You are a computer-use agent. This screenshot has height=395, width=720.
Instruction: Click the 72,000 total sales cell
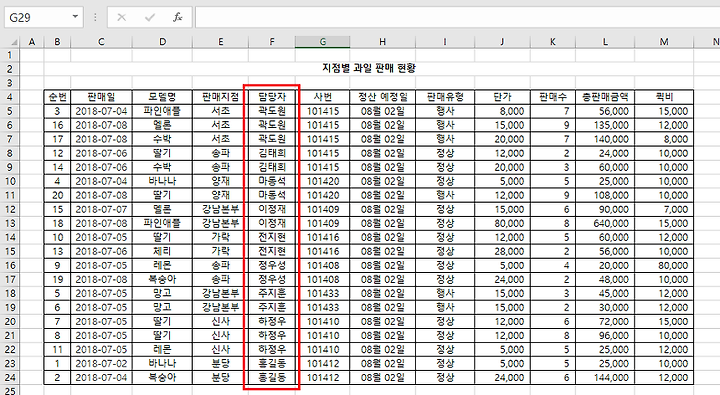[605, 322]
